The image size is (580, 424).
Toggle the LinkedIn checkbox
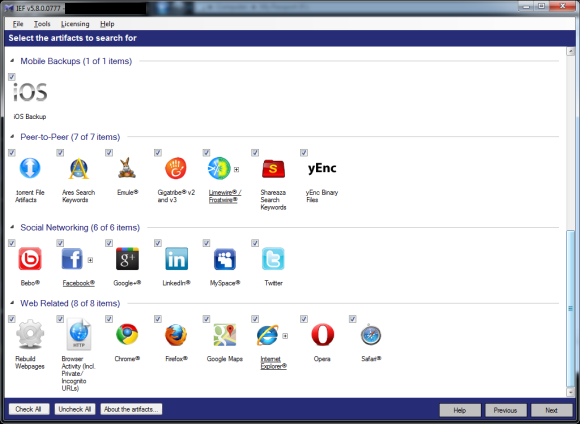coord(158,243)
